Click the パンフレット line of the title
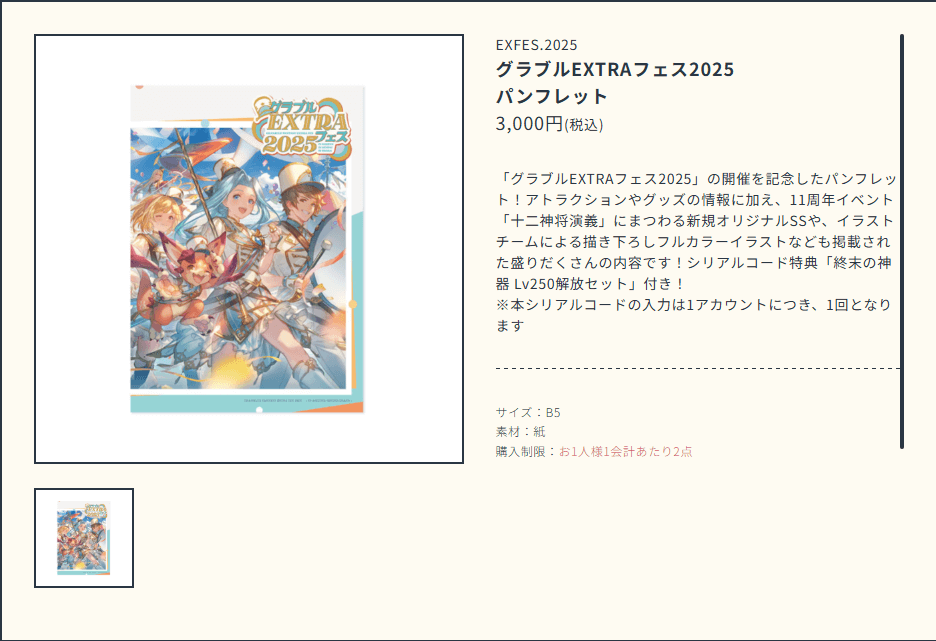The width and height of the screenshot is (936, 641). pos(552,96)
